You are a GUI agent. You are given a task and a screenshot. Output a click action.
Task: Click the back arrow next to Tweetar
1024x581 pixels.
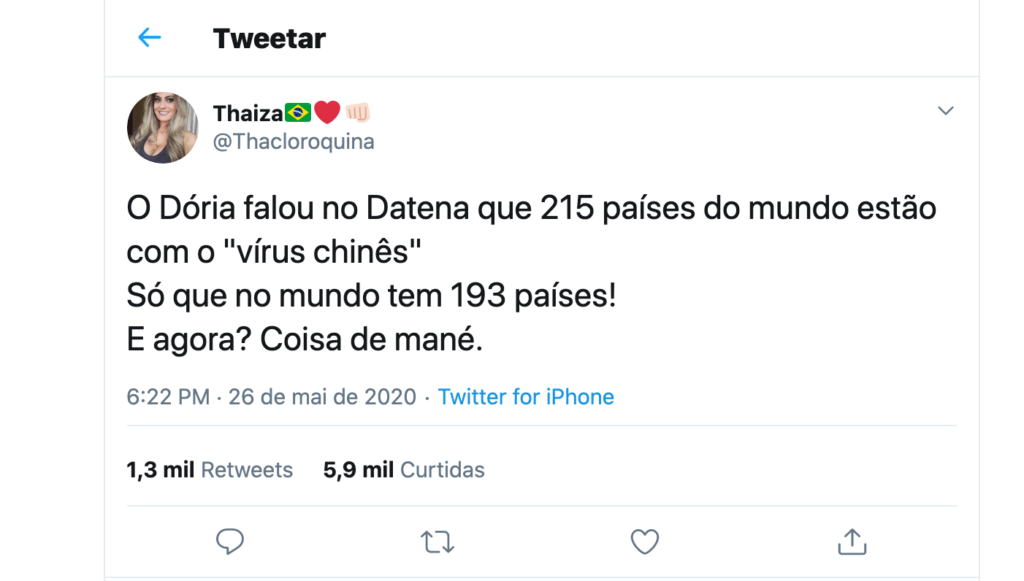[x=149, y=38]
